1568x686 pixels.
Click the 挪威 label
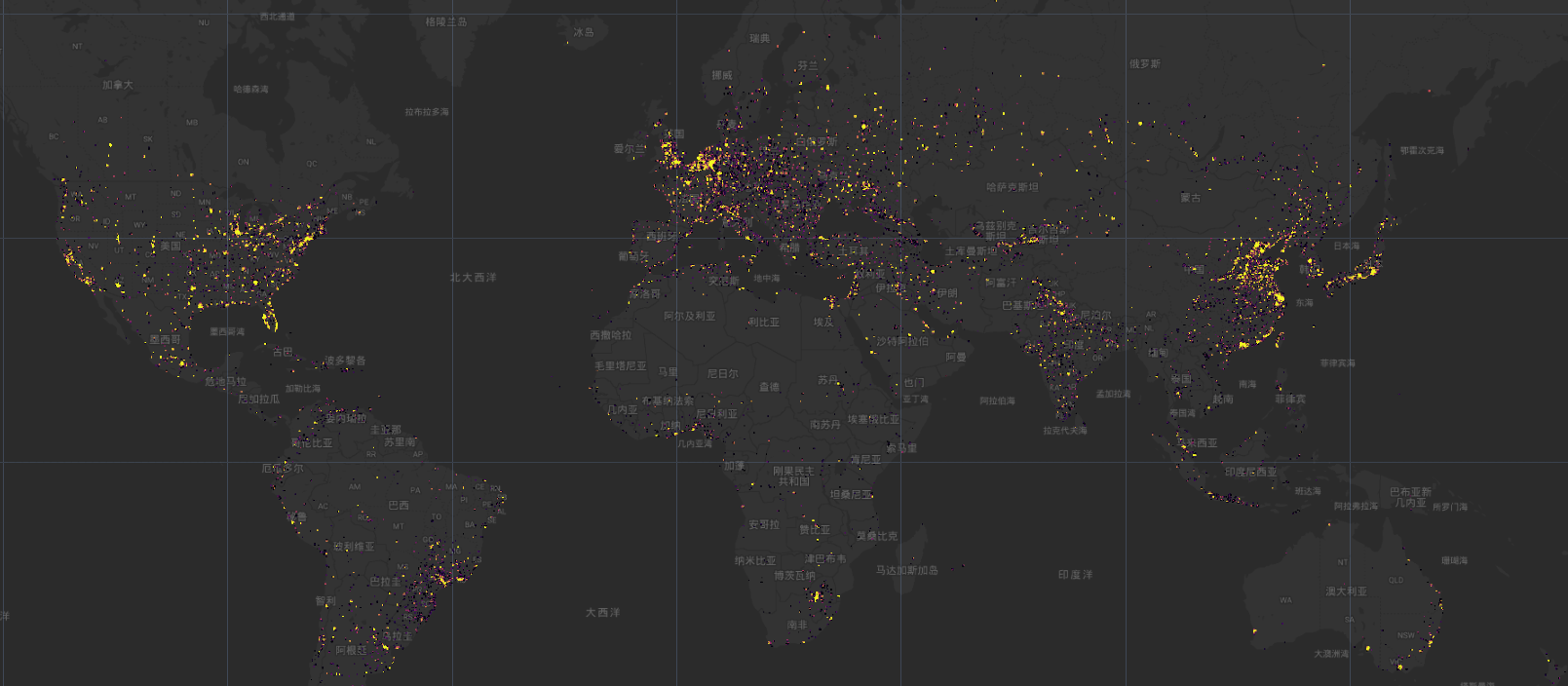722,75
